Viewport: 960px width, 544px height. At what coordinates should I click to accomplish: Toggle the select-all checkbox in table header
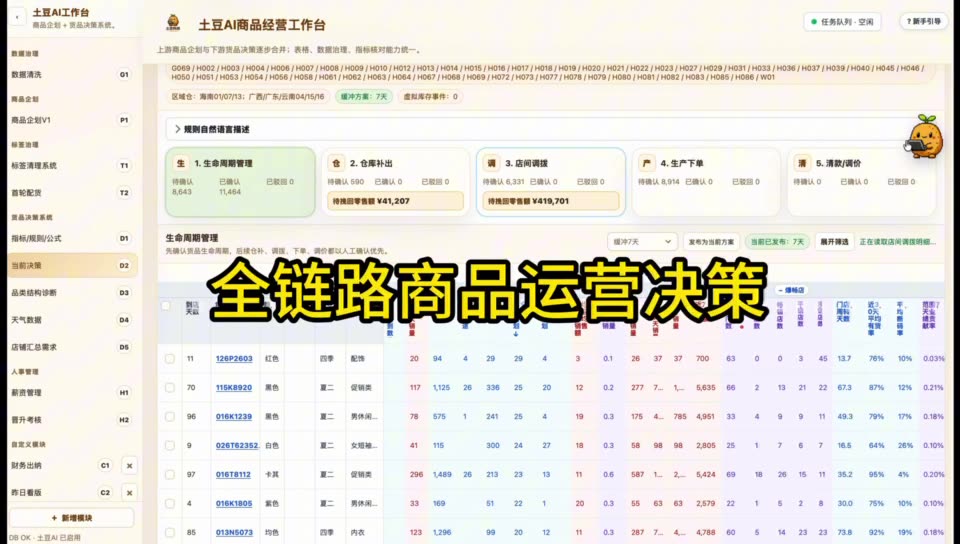coord(166,305)
